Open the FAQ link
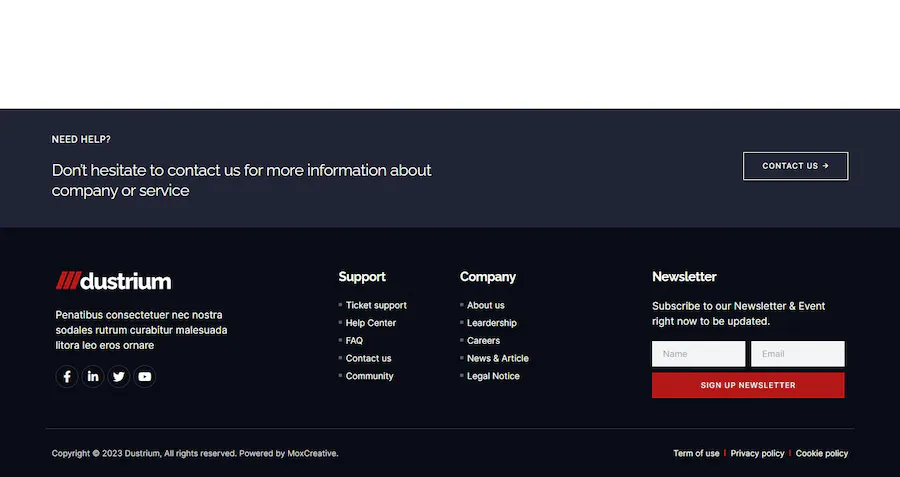Viewport: 900px width, 477px height. point(354,340)
